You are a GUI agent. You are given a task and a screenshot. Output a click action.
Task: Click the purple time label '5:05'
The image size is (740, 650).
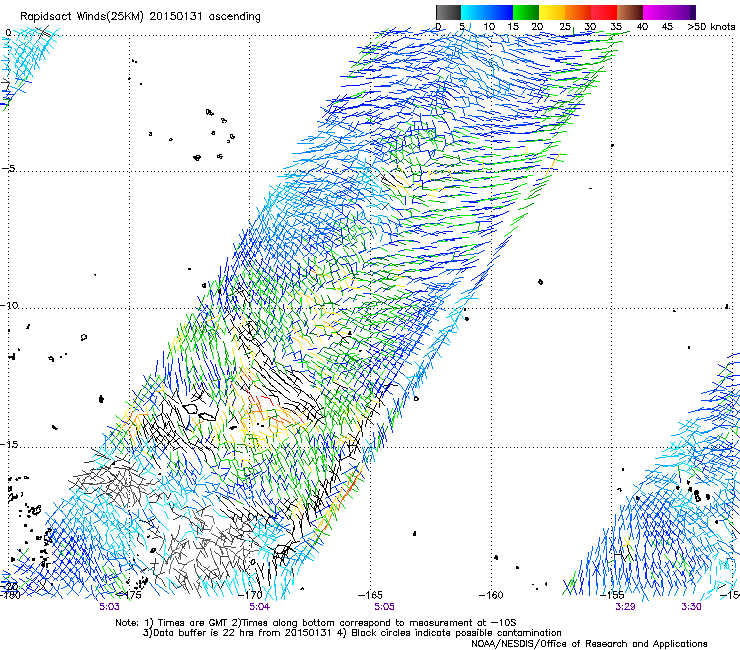384,607
